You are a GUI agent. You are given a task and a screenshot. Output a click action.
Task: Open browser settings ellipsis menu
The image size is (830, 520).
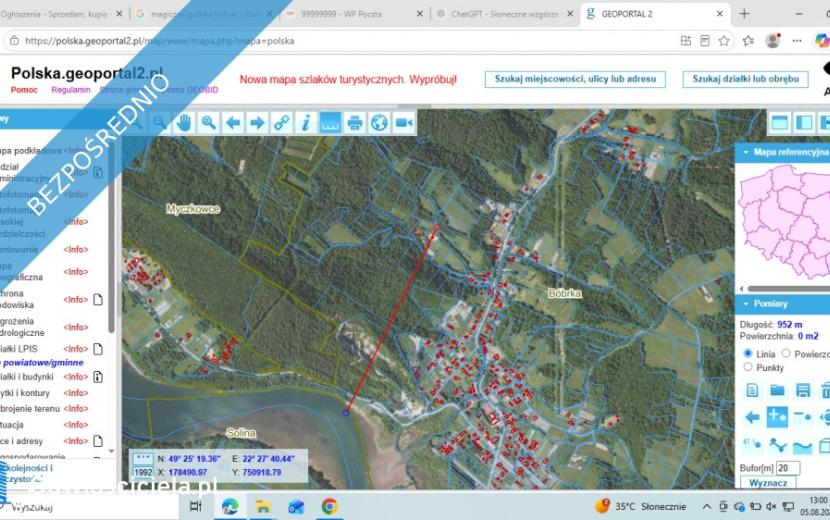pyautogui.click(x=797, y=41)
